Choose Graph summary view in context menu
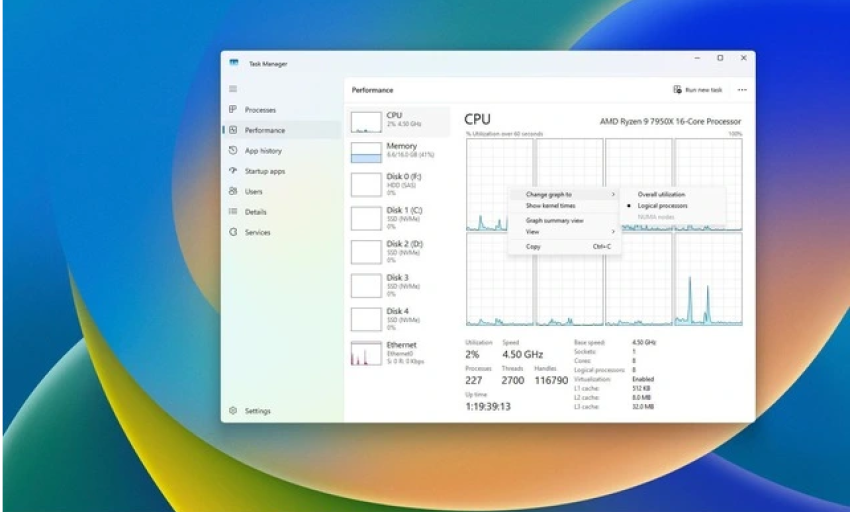850x512 pixels. (x=555, y=220)
